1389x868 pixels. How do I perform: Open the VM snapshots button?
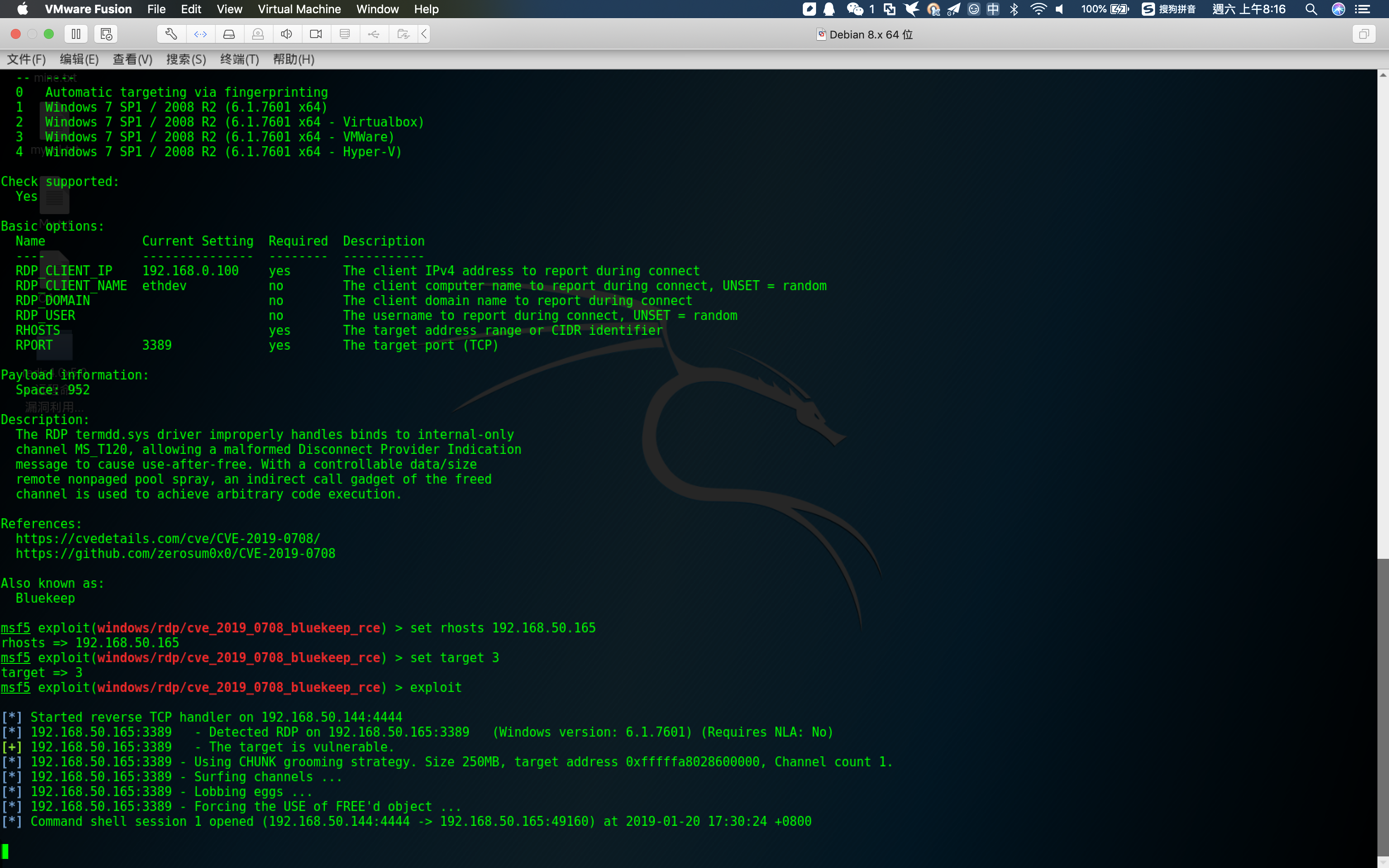pos(105,34)
